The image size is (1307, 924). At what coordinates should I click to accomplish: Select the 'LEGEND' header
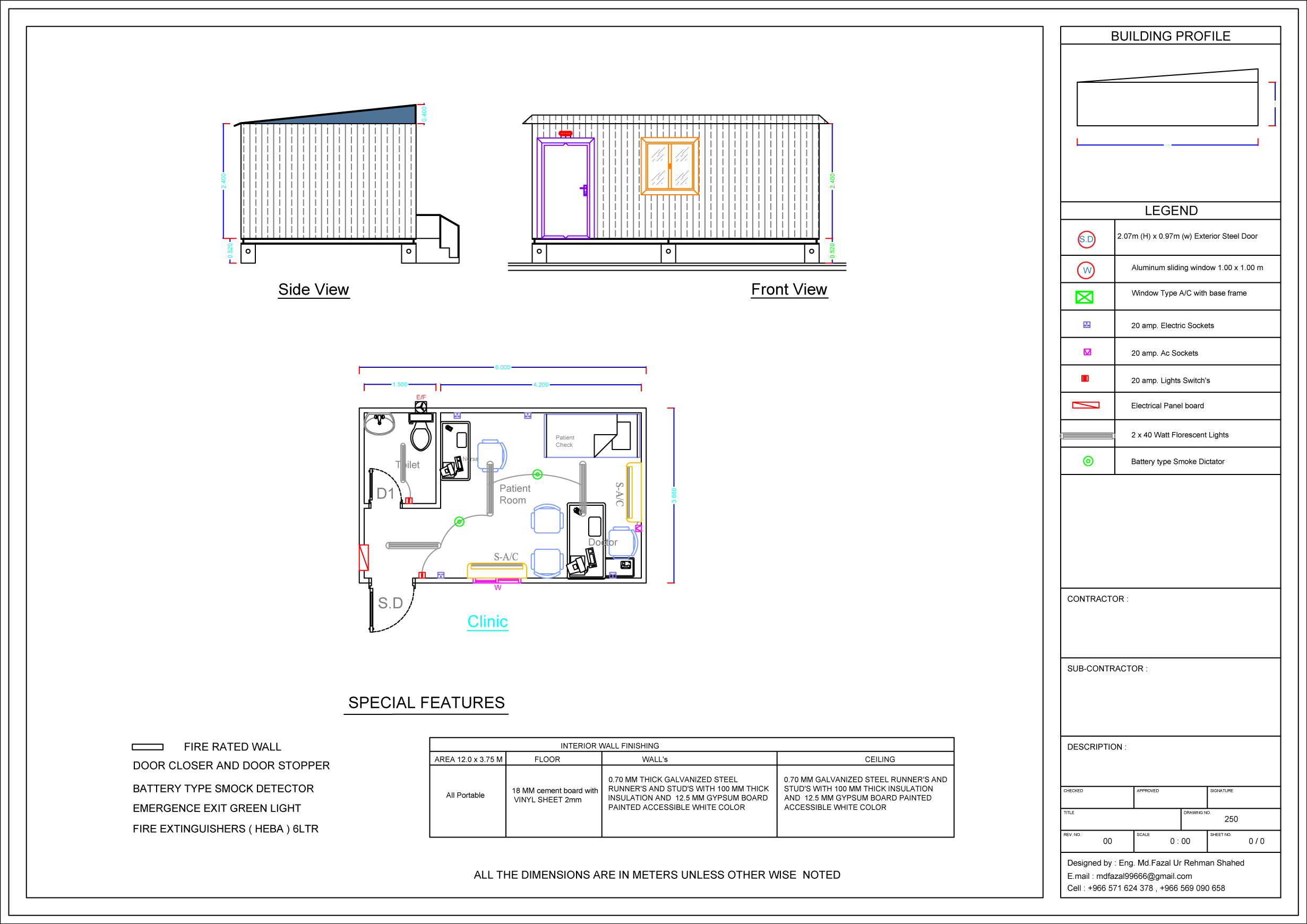pyautogui.click(x=1171, y=211)
